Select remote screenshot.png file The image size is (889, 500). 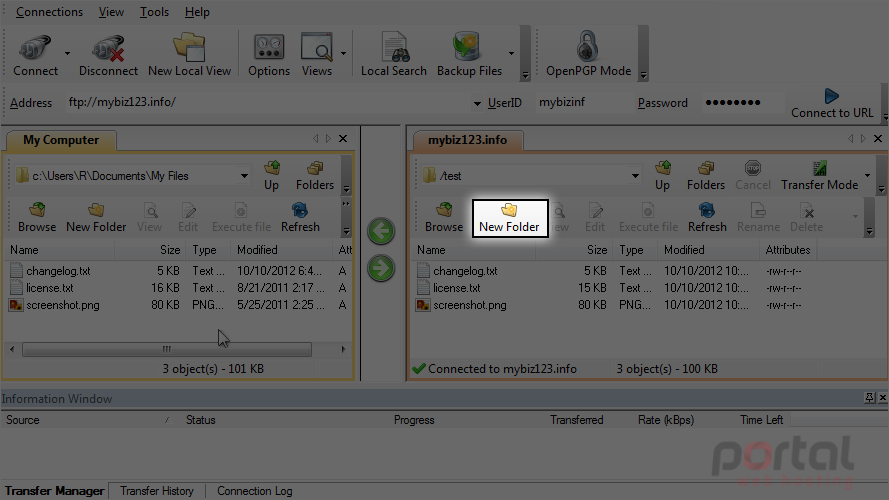click(x=469, y=305)
